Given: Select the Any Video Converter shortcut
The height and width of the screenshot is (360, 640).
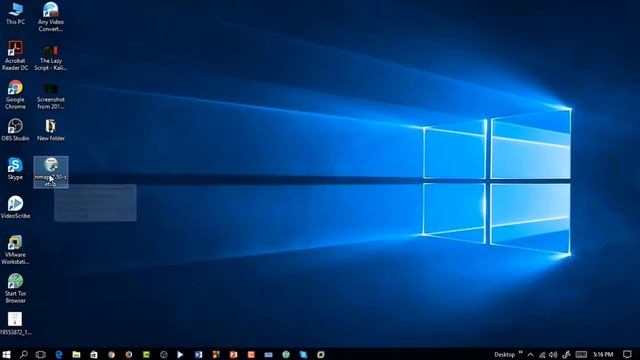Looking at the screenshot, I should coord(51,17).
